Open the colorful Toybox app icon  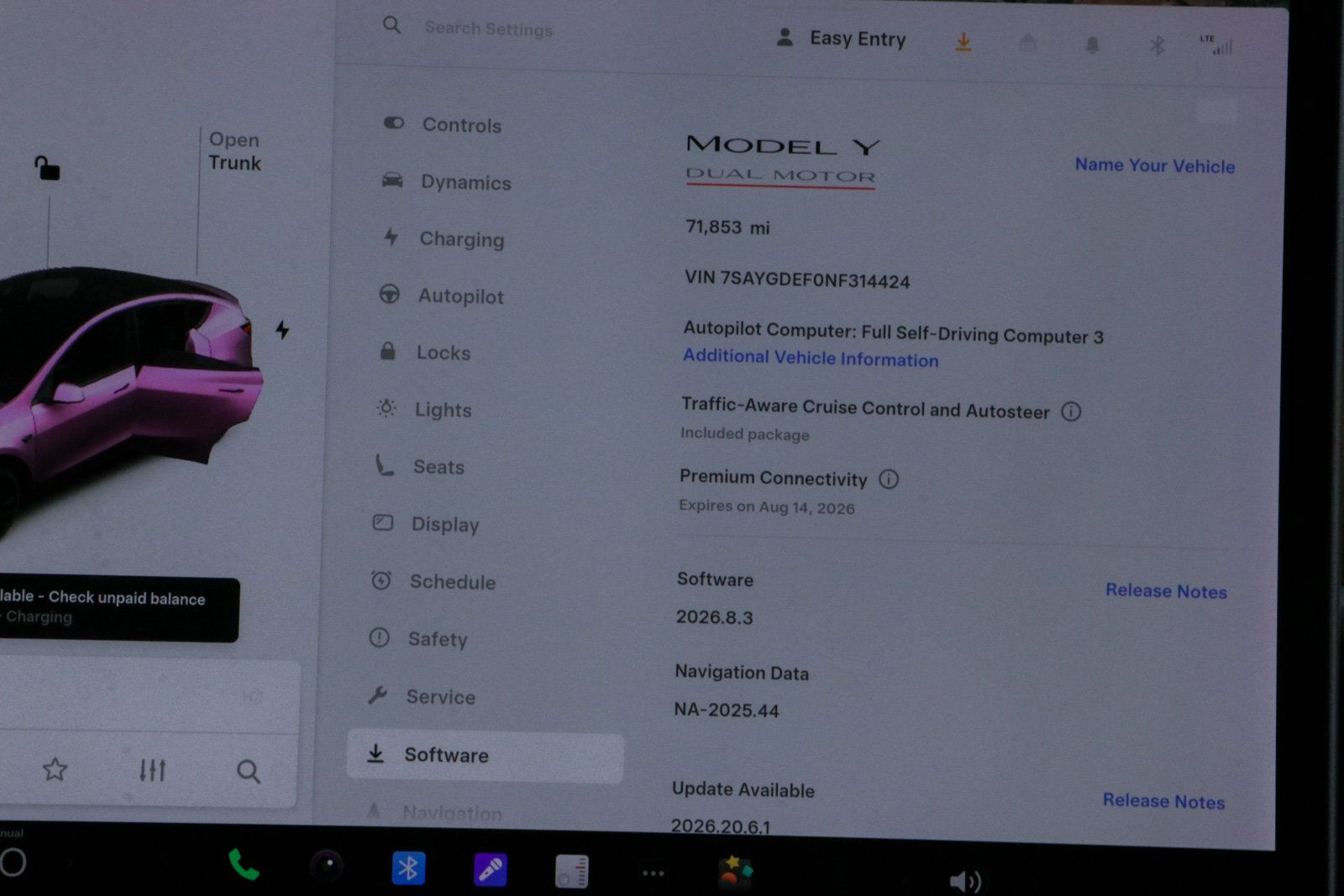coord(735,873)
